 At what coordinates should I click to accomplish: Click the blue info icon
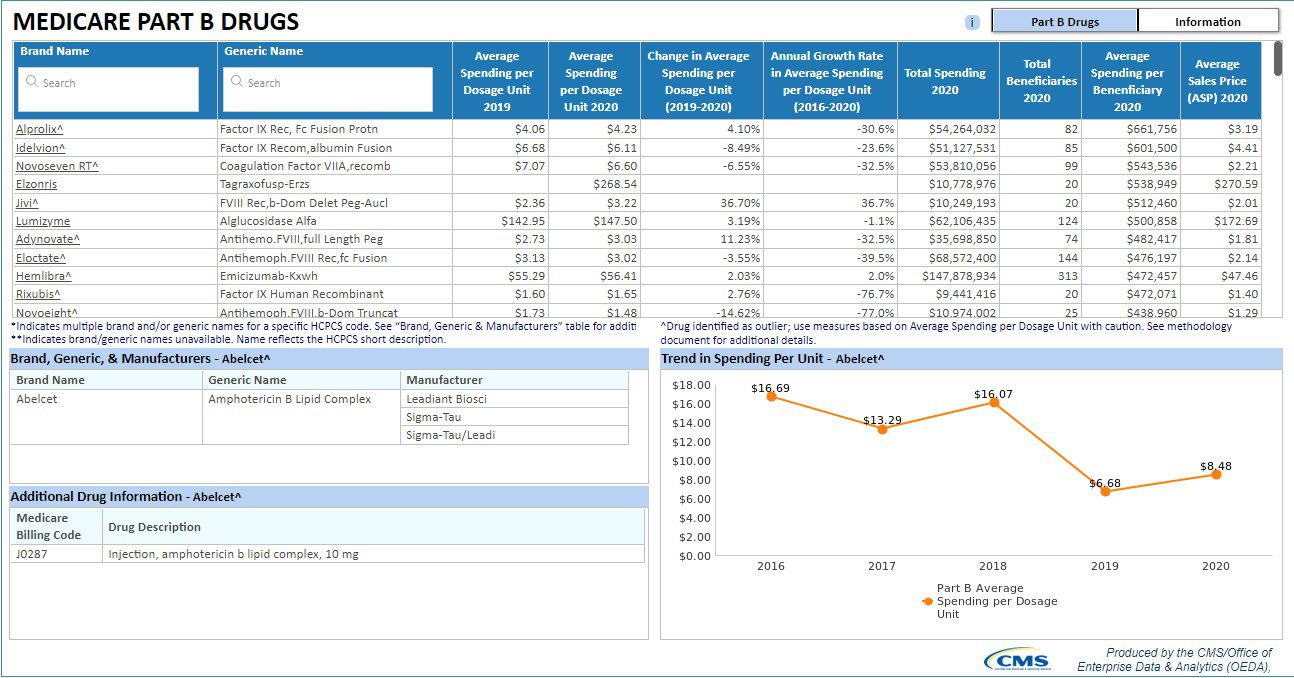tap(972, 22)
